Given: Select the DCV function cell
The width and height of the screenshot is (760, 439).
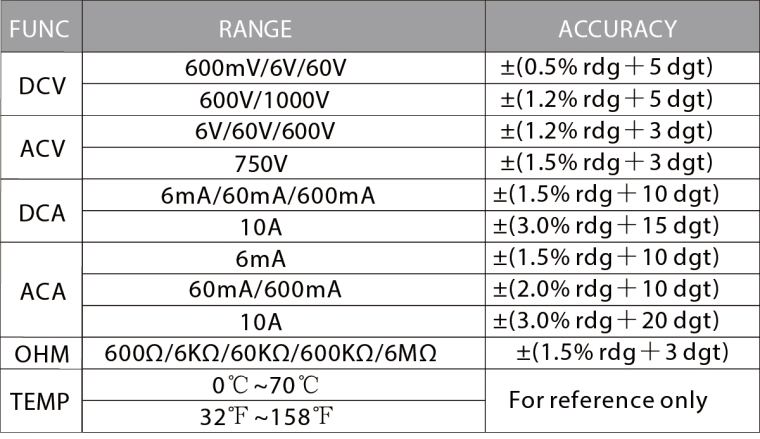Looking at the screenshot, I should coord(41,85).
